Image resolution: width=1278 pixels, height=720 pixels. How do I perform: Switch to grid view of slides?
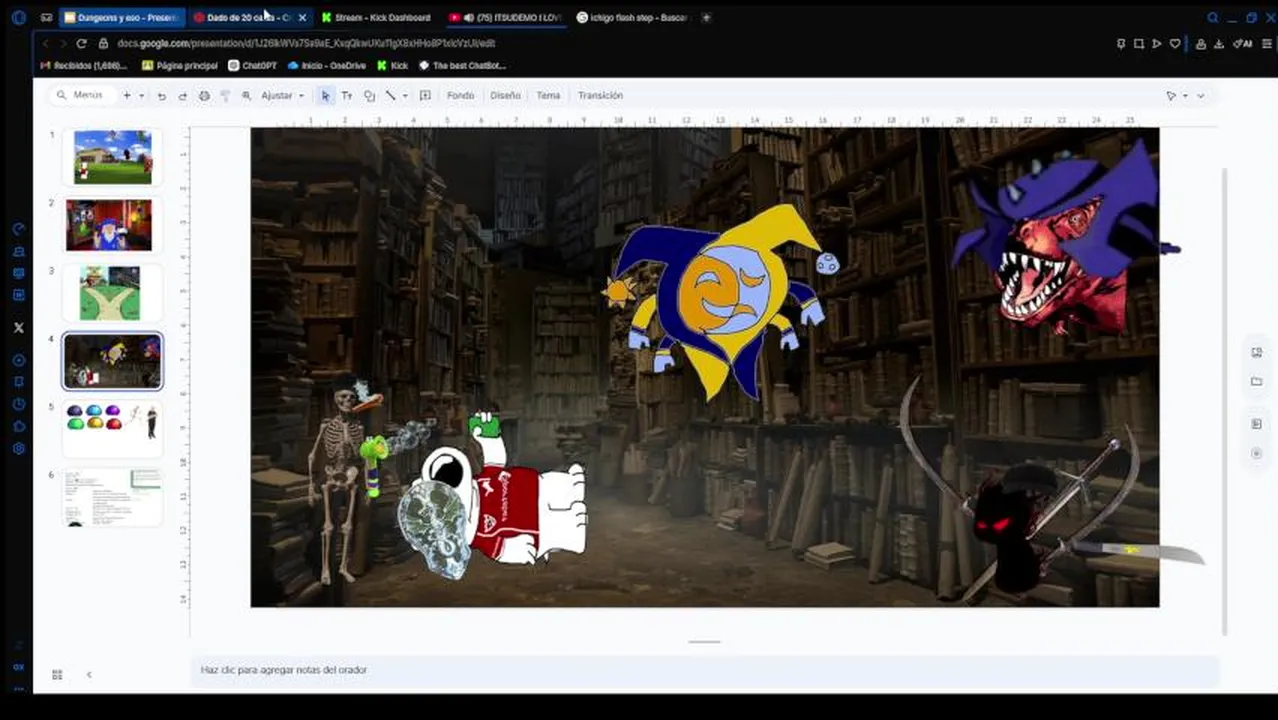coord(57,675)
